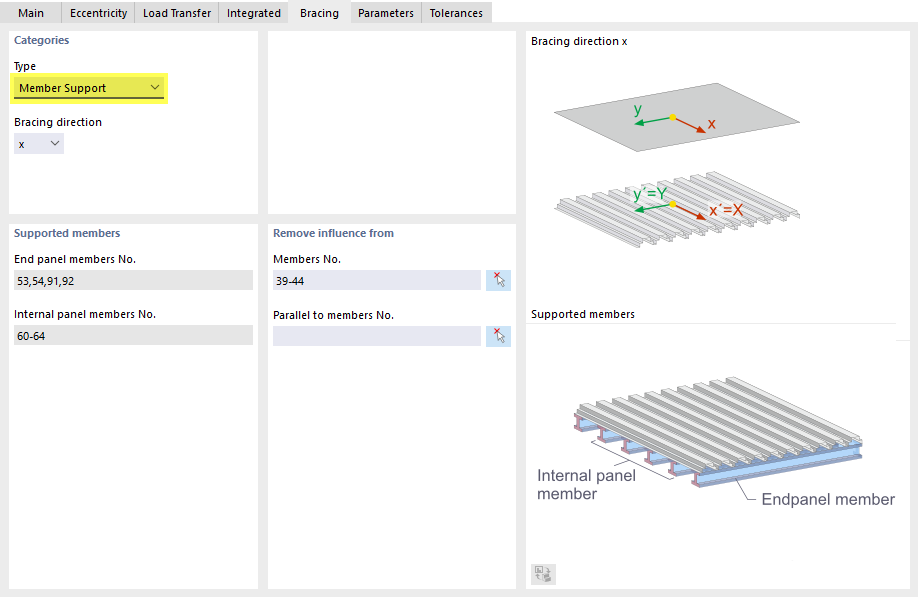The height and width of the screenshot is (597, 918).
Task: Click the Remove influence Members No. field with 39-44
Action: click(x=376, y=280)
